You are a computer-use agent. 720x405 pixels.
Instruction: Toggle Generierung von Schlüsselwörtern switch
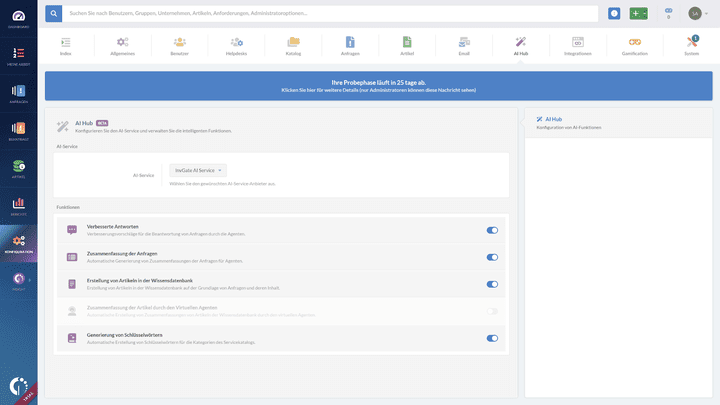(492, 338)
